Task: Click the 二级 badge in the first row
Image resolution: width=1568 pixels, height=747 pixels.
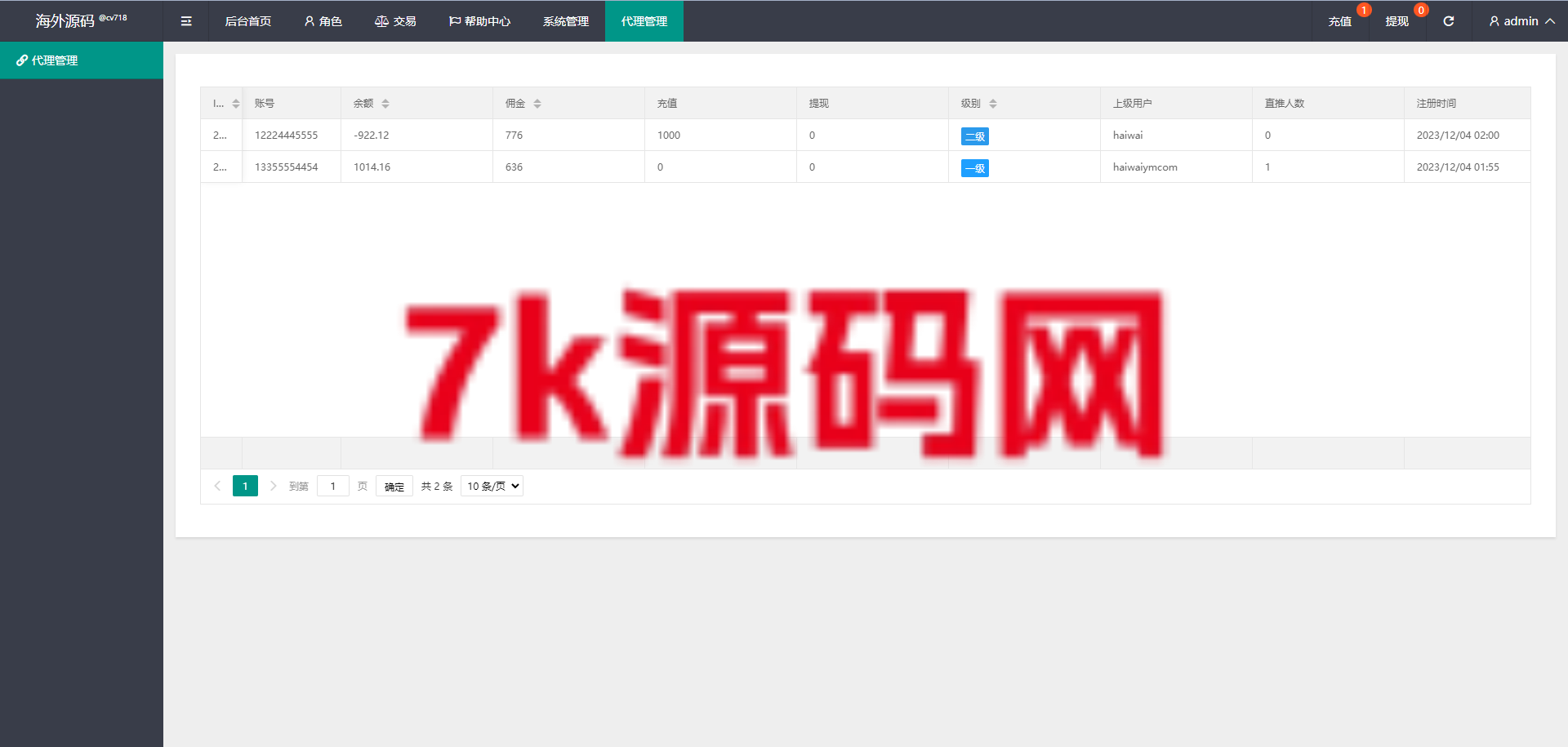Action: (975, 136)
